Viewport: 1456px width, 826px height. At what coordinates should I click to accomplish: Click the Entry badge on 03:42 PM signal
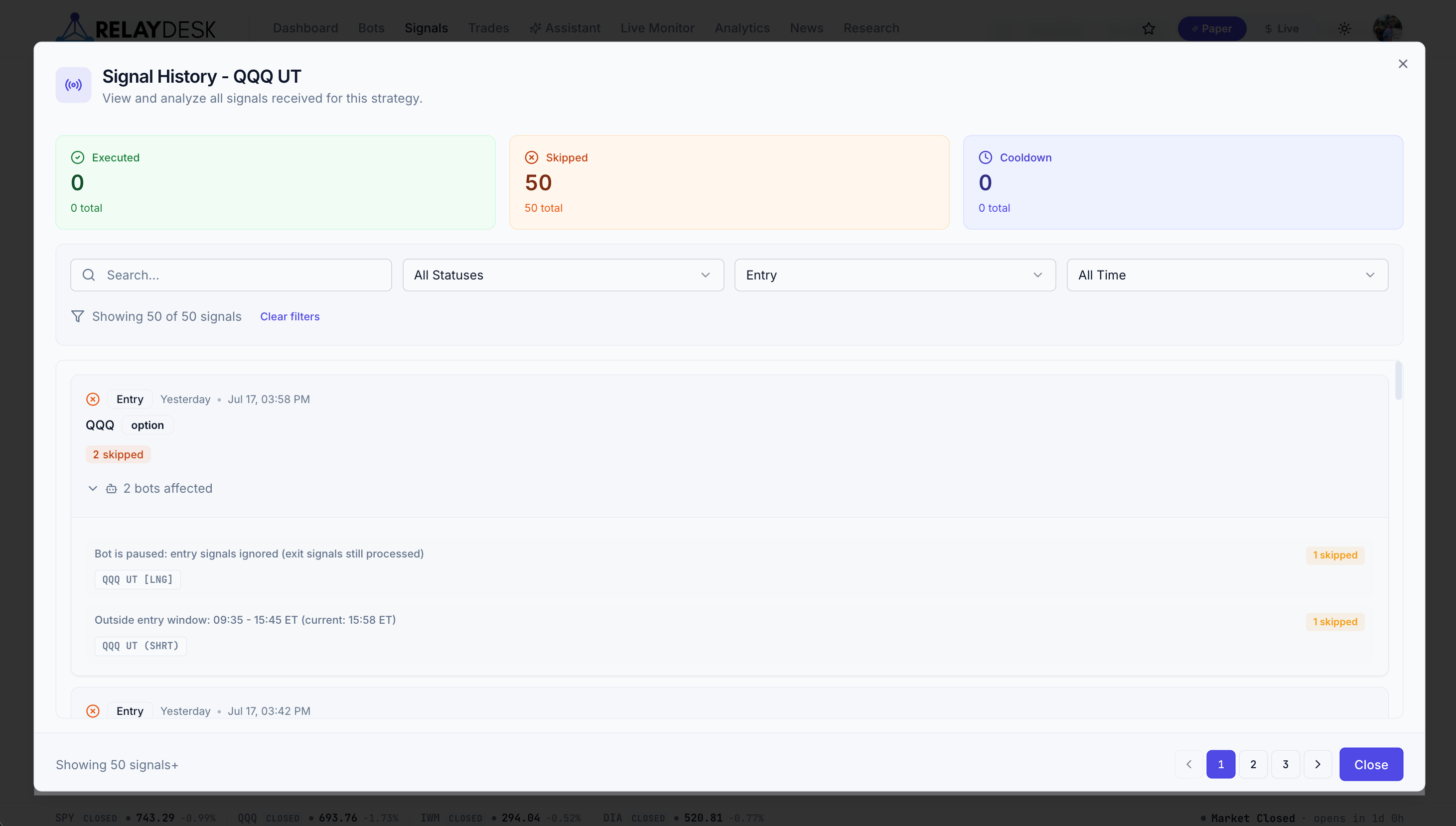(130, 711)
